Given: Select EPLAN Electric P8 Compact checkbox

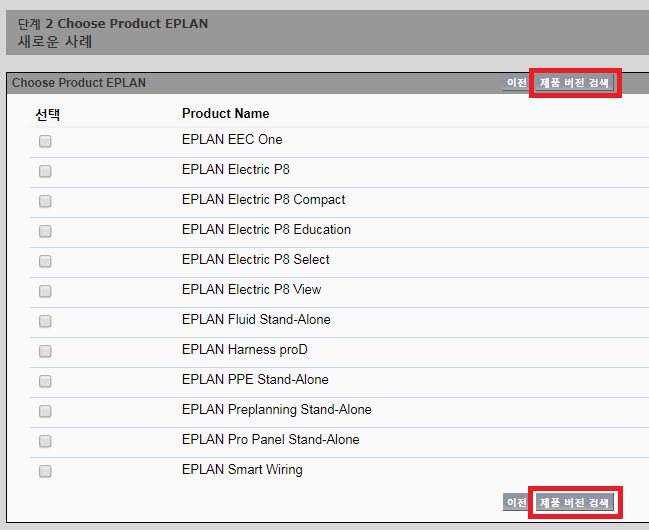Looking at the screenshot, I should coord(45,201).
